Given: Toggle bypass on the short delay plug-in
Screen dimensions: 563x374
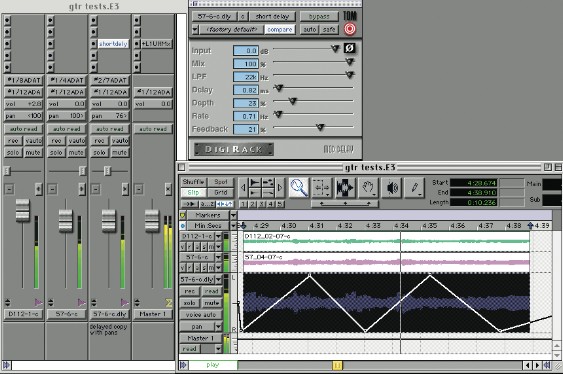Looking at the screenshot, I should pos(319,17).
